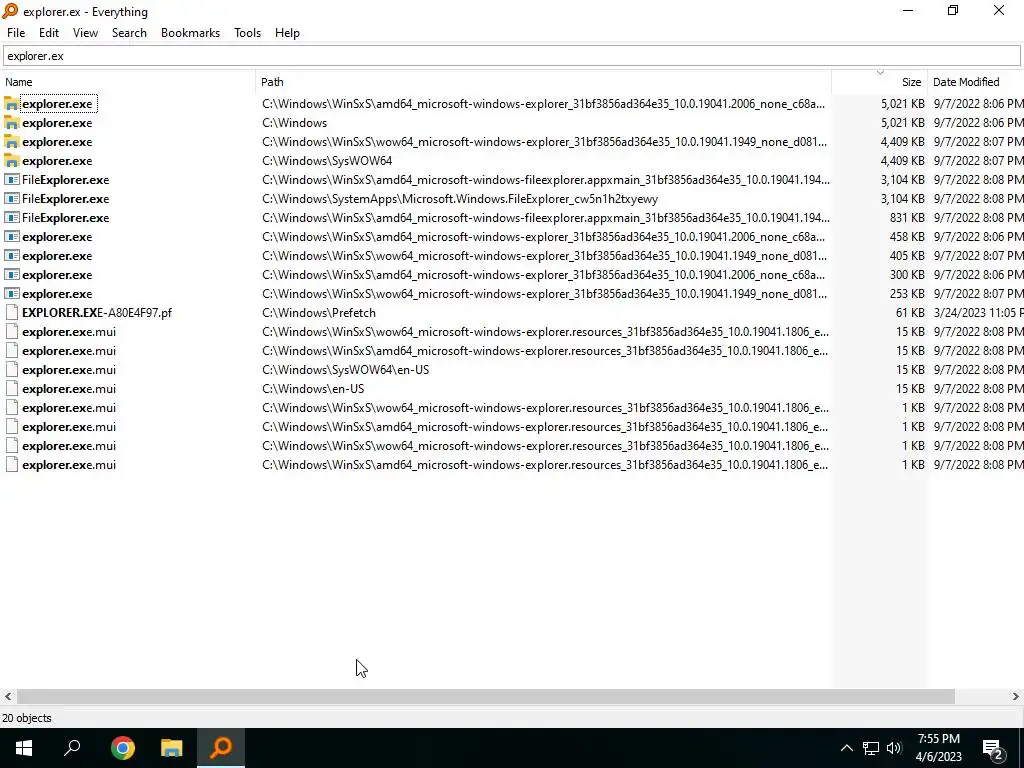Click the sort direction arrow above Size

click(x=880, y=72)
